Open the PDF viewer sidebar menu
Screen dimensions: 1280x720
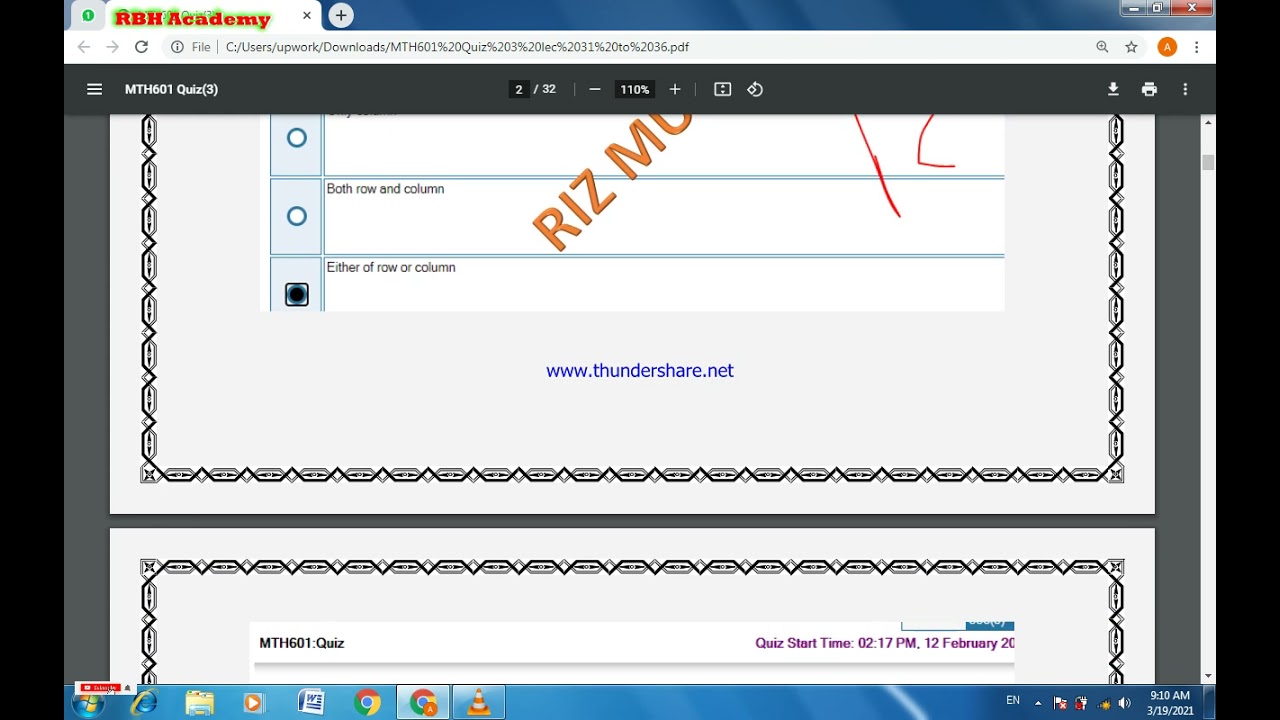94,89
